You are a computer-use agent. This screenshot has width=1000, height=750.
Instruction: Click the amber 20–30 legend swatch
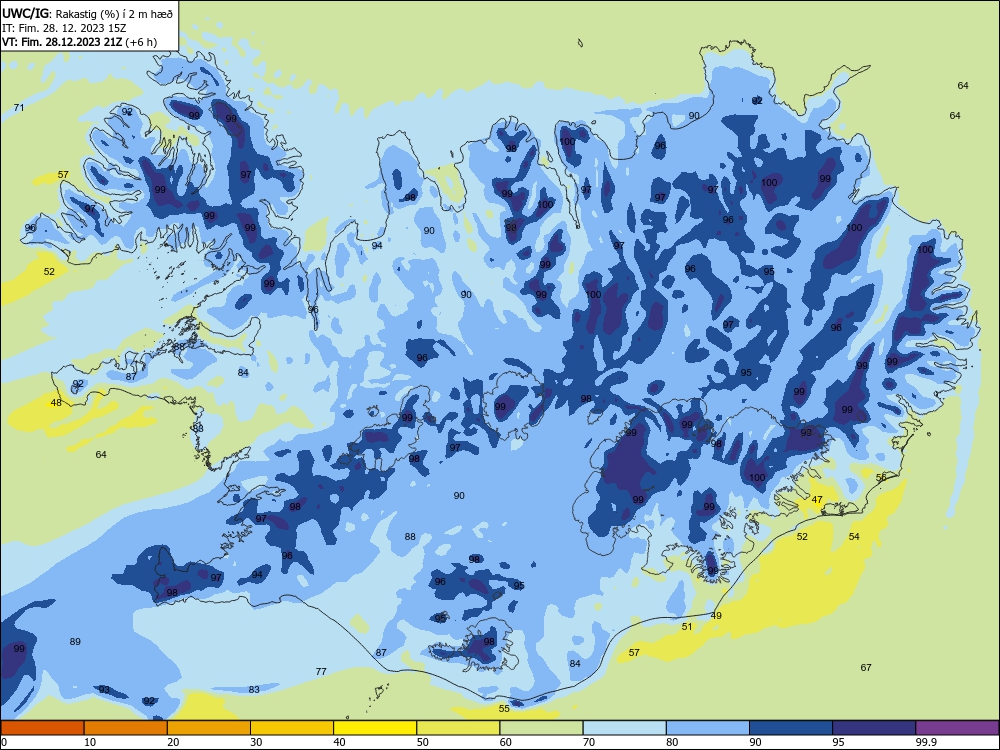tap(209, 728)
